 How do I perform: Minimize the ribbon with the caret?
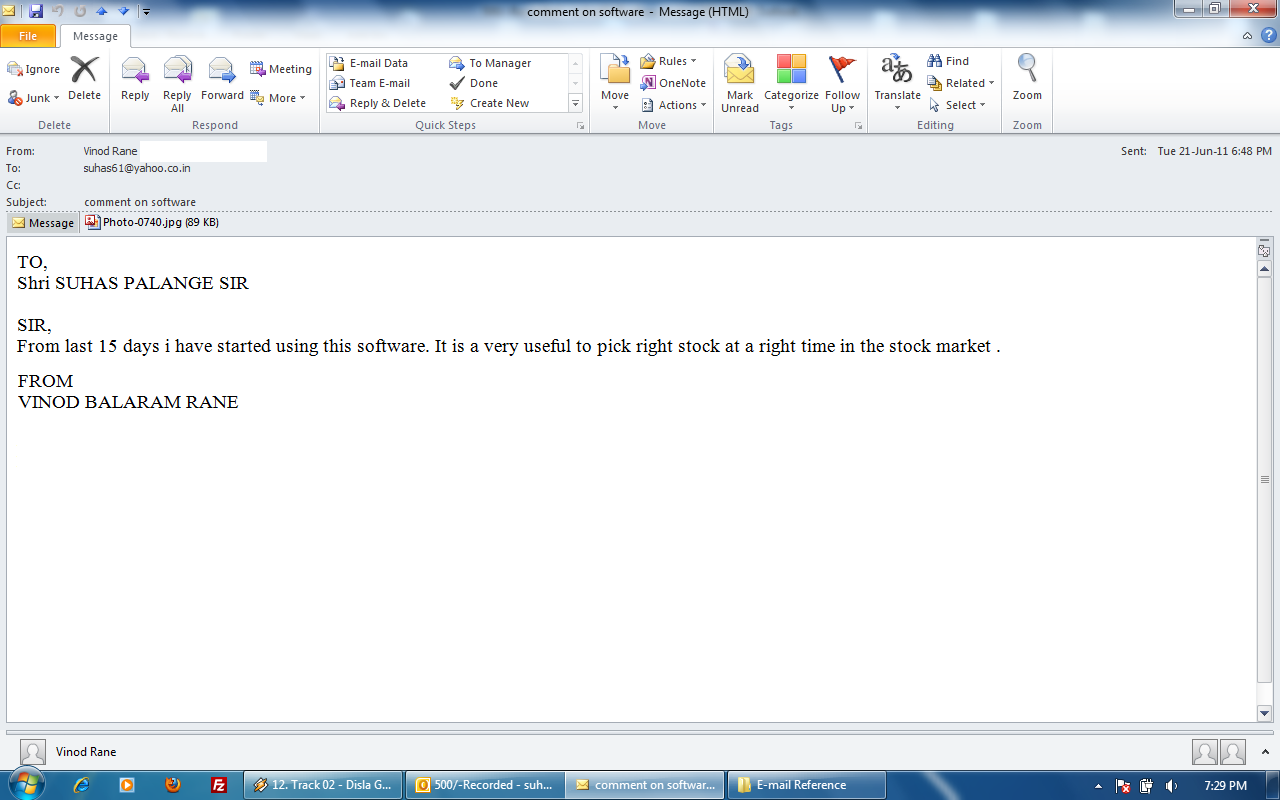pyautogui.click(x=1248, y=36)
